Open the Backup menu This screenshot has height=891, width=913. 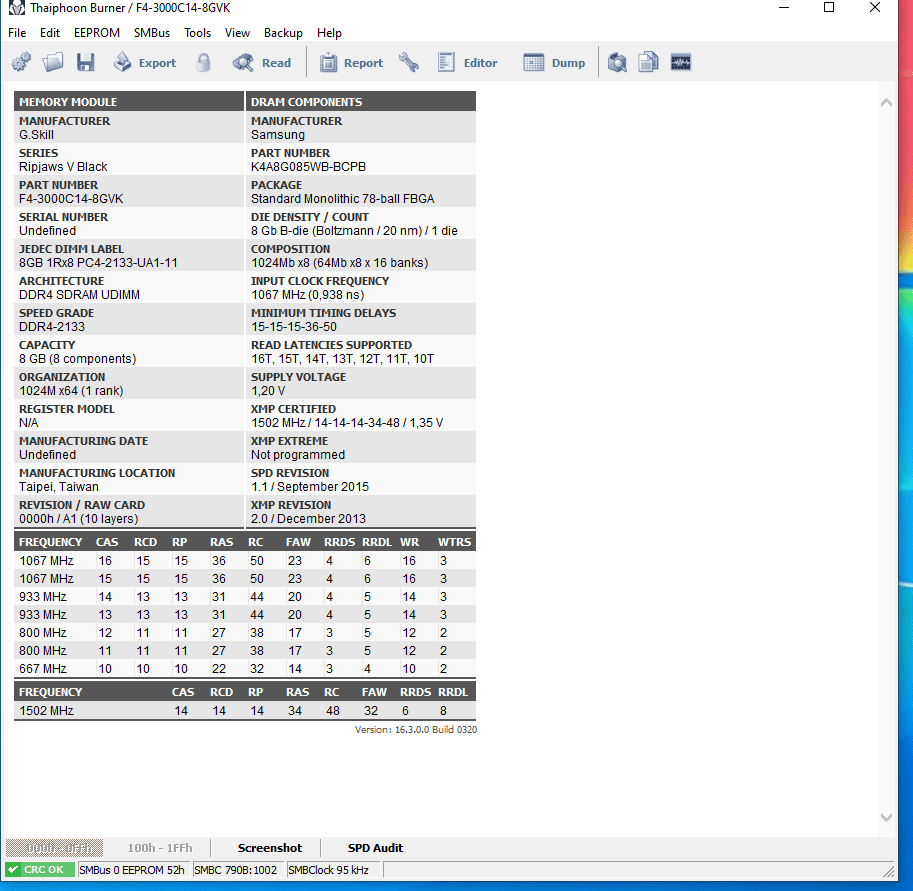pyautogui.click(x=283, y=33)
